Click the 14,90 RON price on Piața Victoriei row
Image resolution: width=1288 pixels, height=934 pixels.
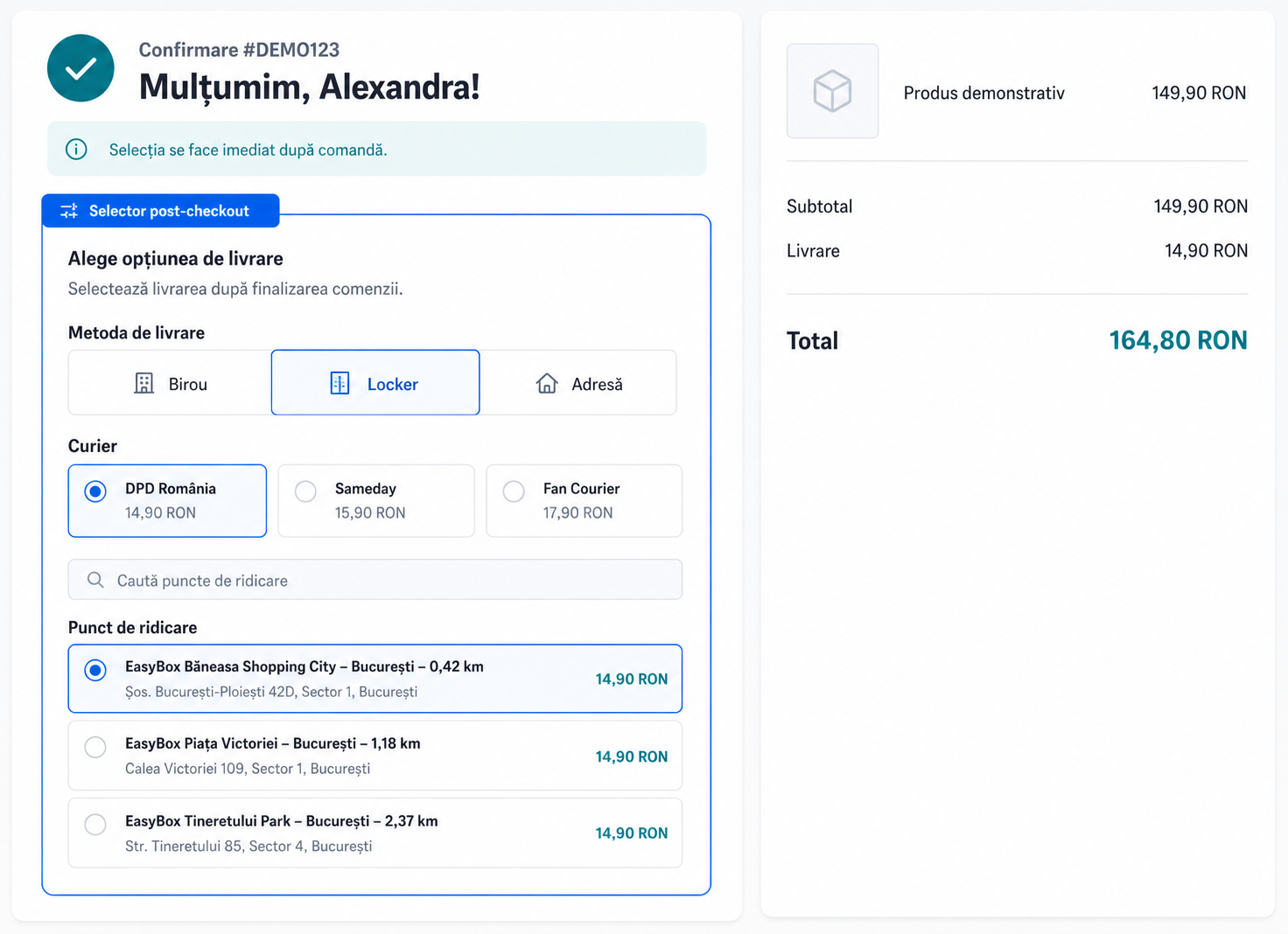pos(632,756)
